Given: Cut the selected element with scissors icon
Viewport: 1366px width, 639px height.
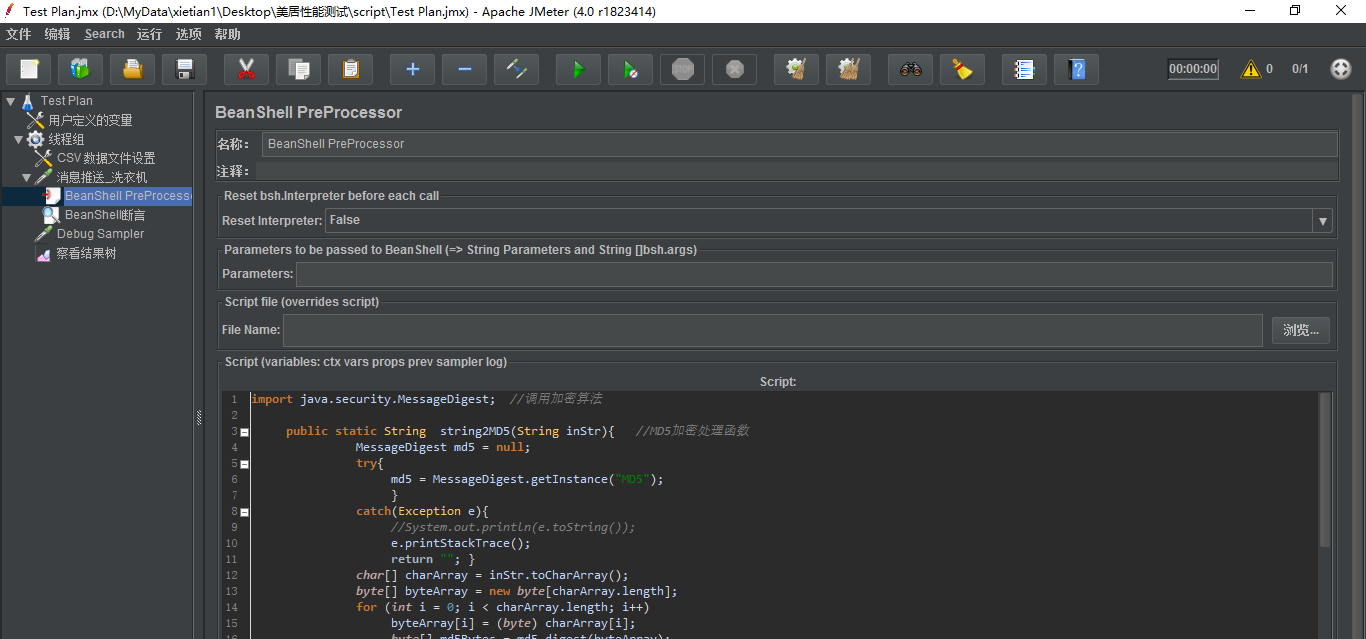Looking at the screenshot, I should pyautogui.click(x=246, y=69).
